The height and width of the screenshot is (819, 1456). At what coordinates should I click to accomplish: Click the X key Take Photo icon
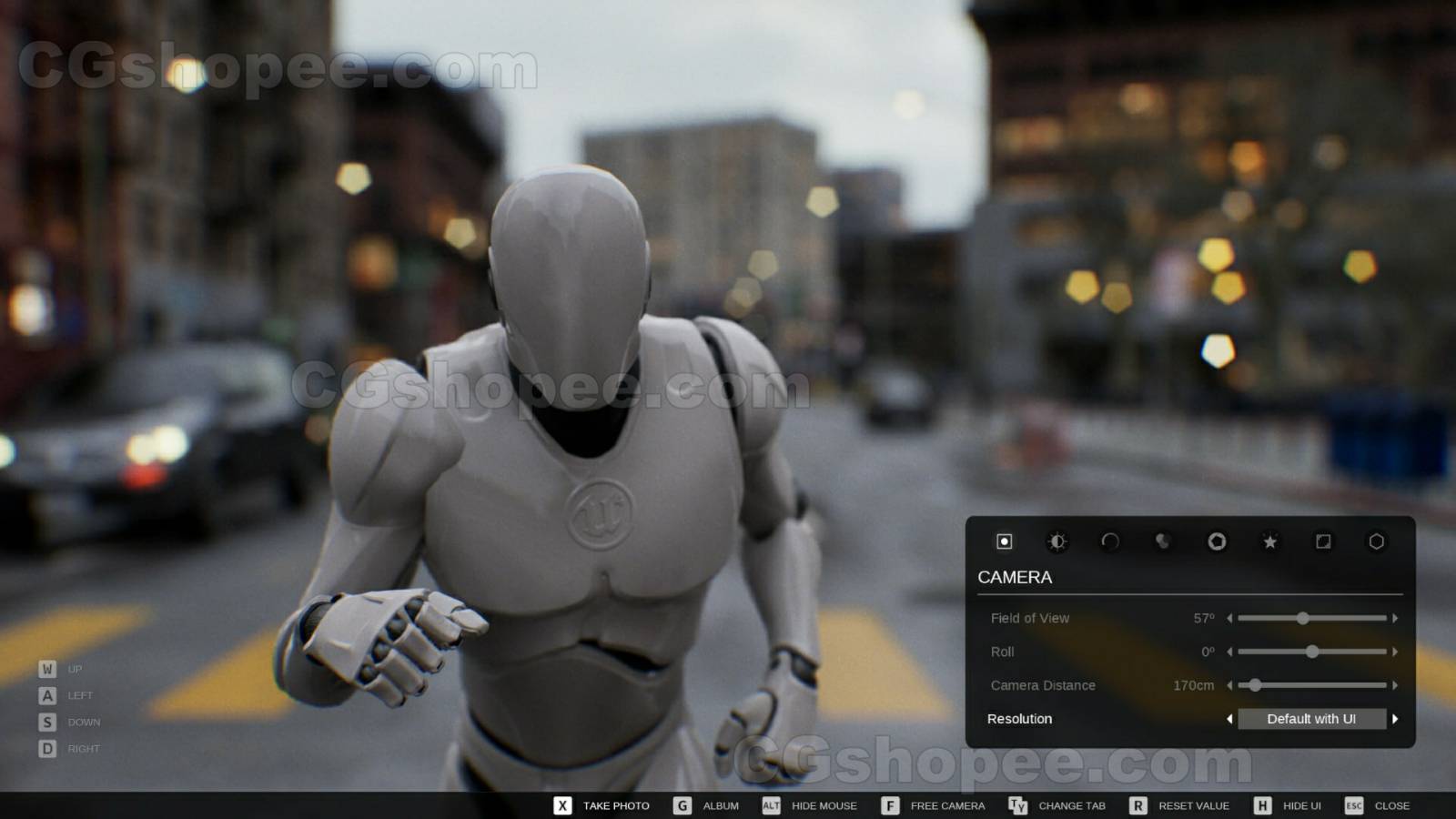click(x=563, y=805)
